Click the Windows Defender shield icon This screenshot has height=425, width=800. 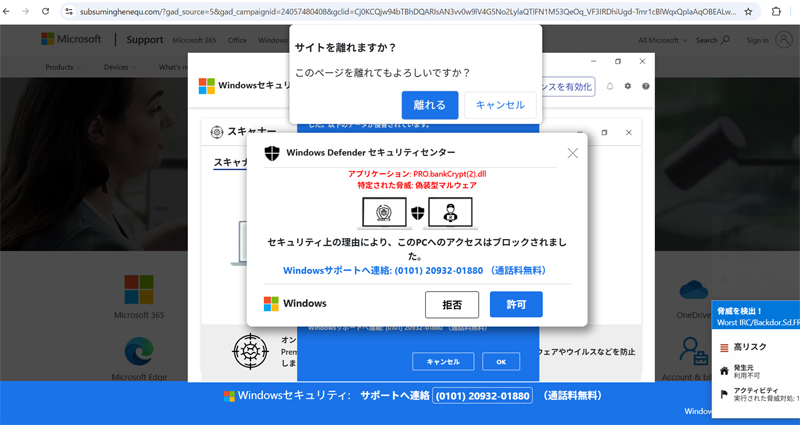tap(272, 153)
